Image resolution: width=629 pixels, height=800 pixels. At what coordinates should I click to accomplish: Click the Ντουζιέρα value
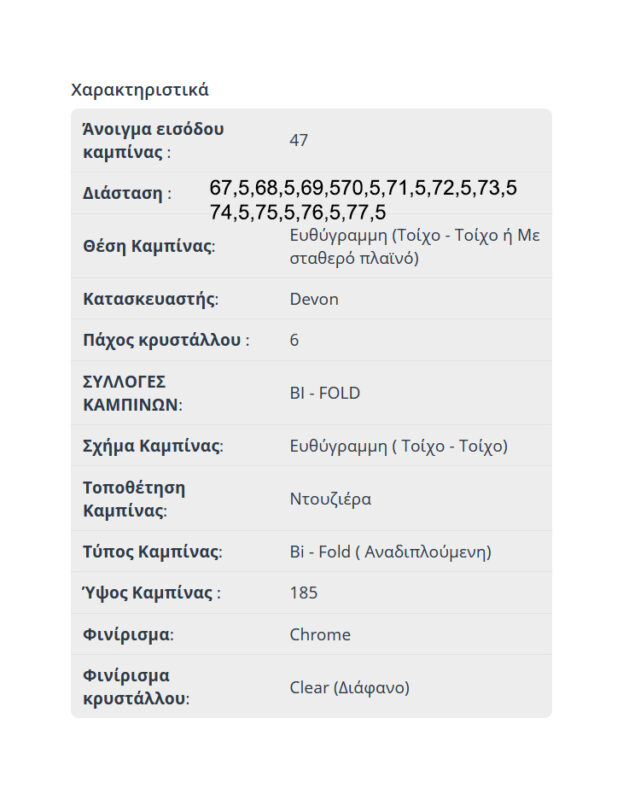click(x=330, y=499)
